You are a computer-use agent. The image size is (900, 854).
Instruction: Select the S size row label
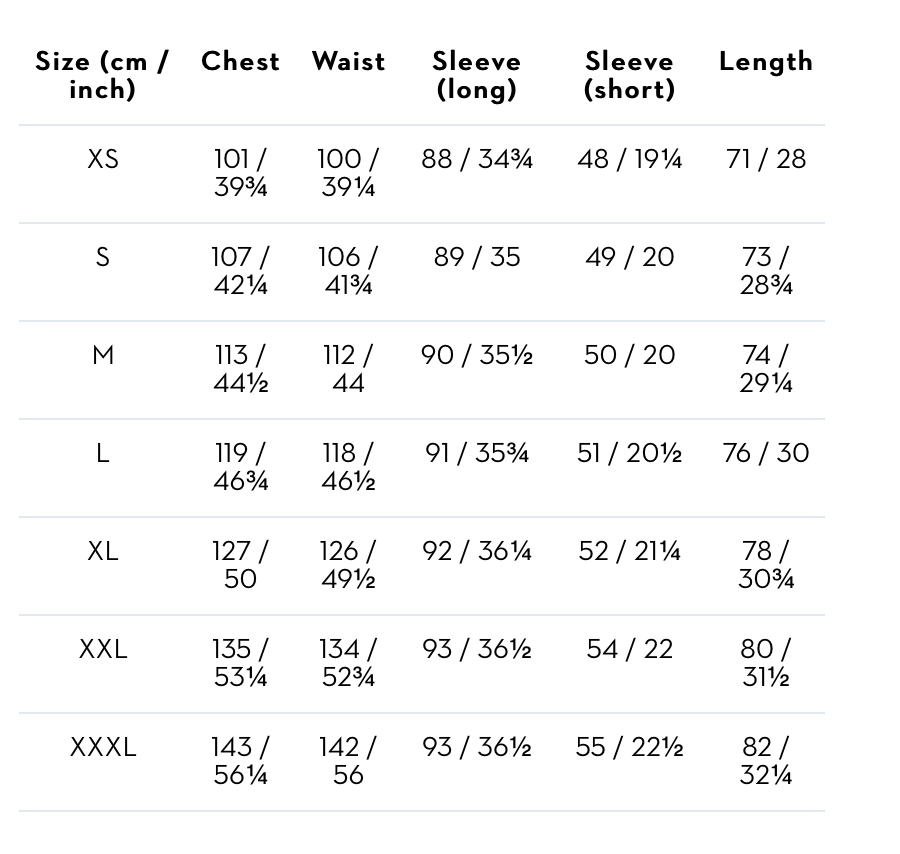point(103,257)
